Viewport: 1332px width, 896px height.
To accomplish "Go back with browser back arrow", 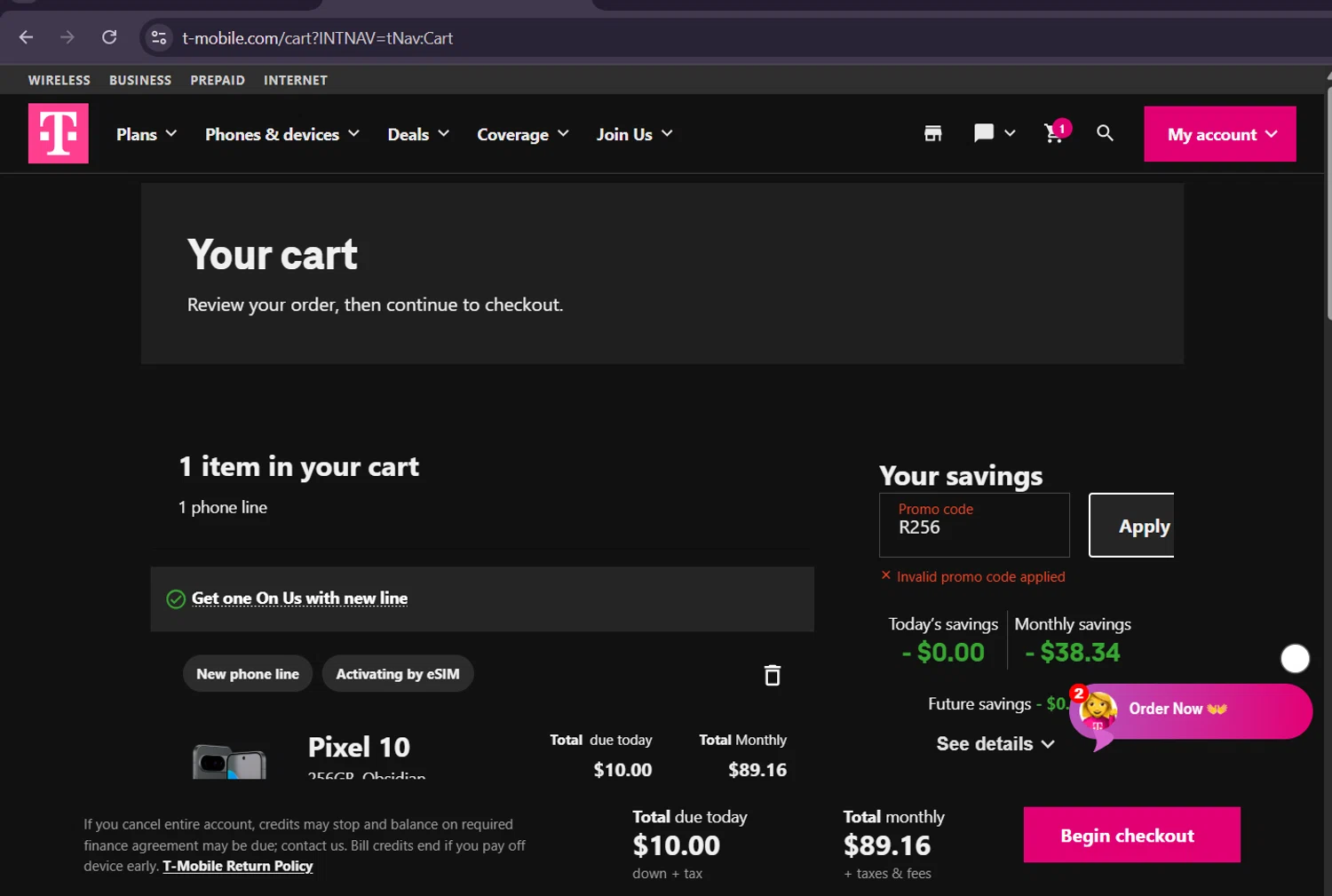I will 26,37.
